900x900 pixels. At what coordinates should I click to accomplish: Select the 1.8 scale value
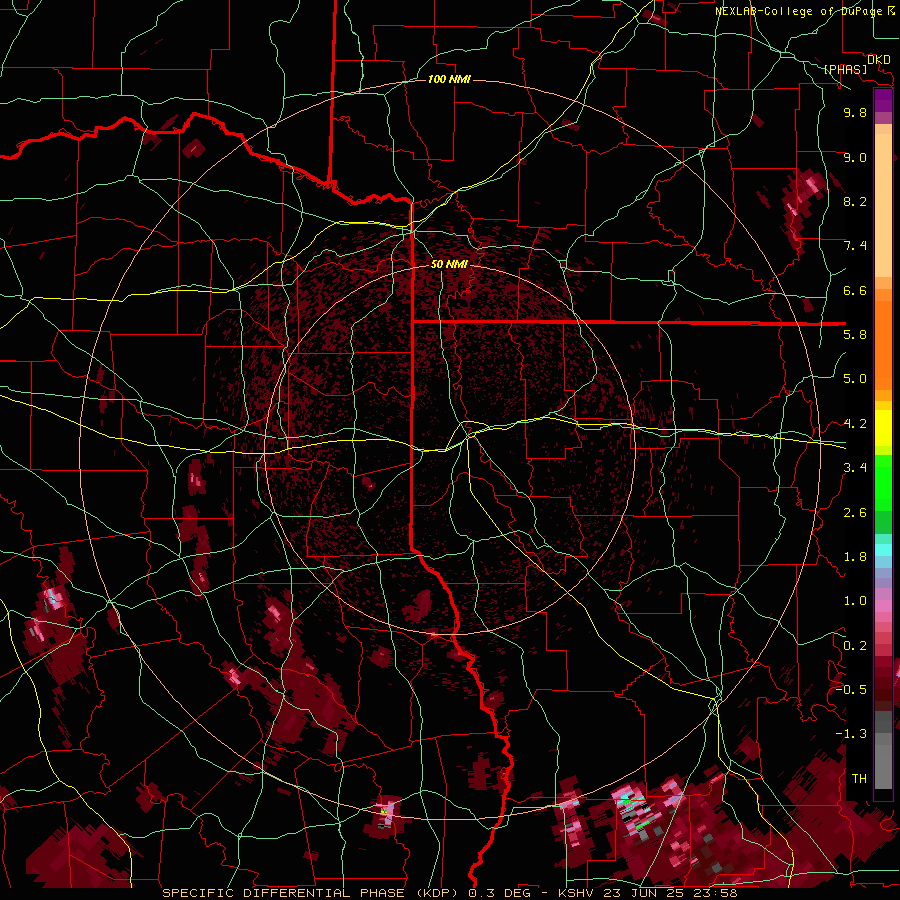point(855,557)
